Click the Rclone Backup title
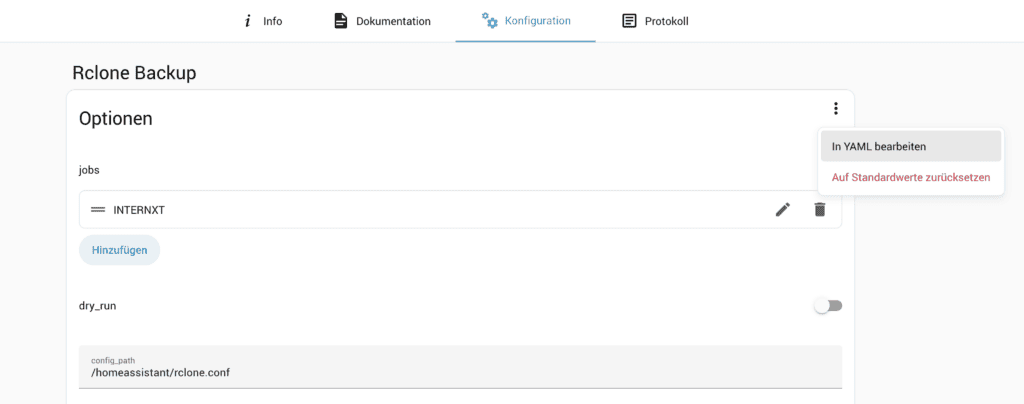The height and width of the screenshot is (404, 1024). point(134,73)
